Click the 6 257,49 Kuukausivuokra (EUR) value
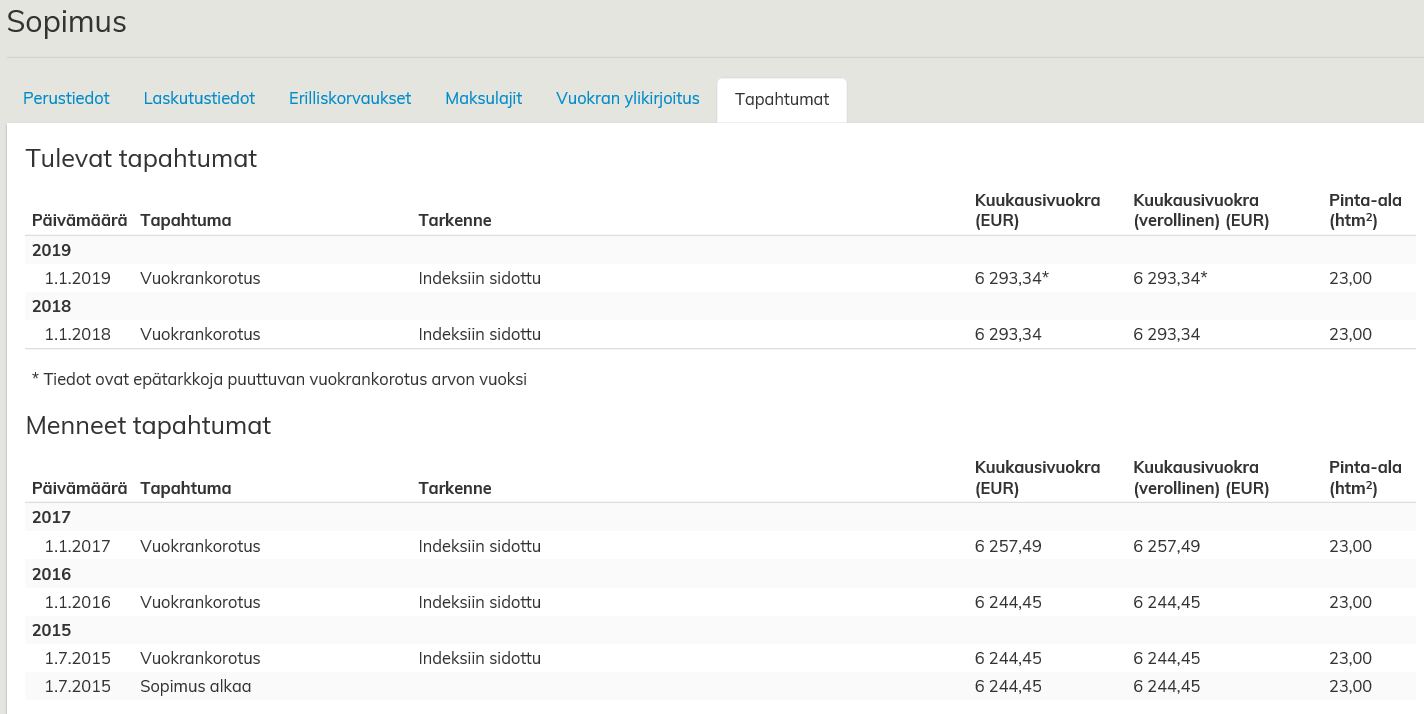Screen dimensions: 1424x714 point(1008,546)
